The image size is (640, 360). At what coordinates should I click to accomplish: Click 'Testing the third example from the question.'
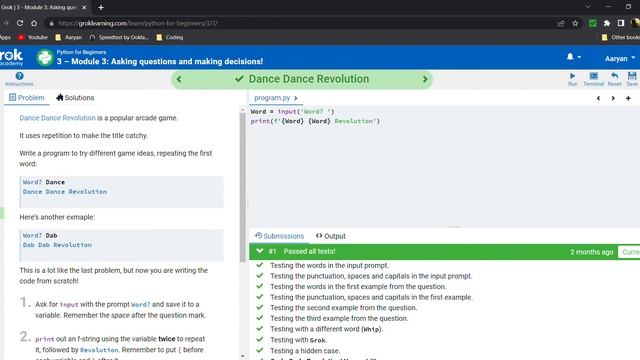tap(339, 318)
